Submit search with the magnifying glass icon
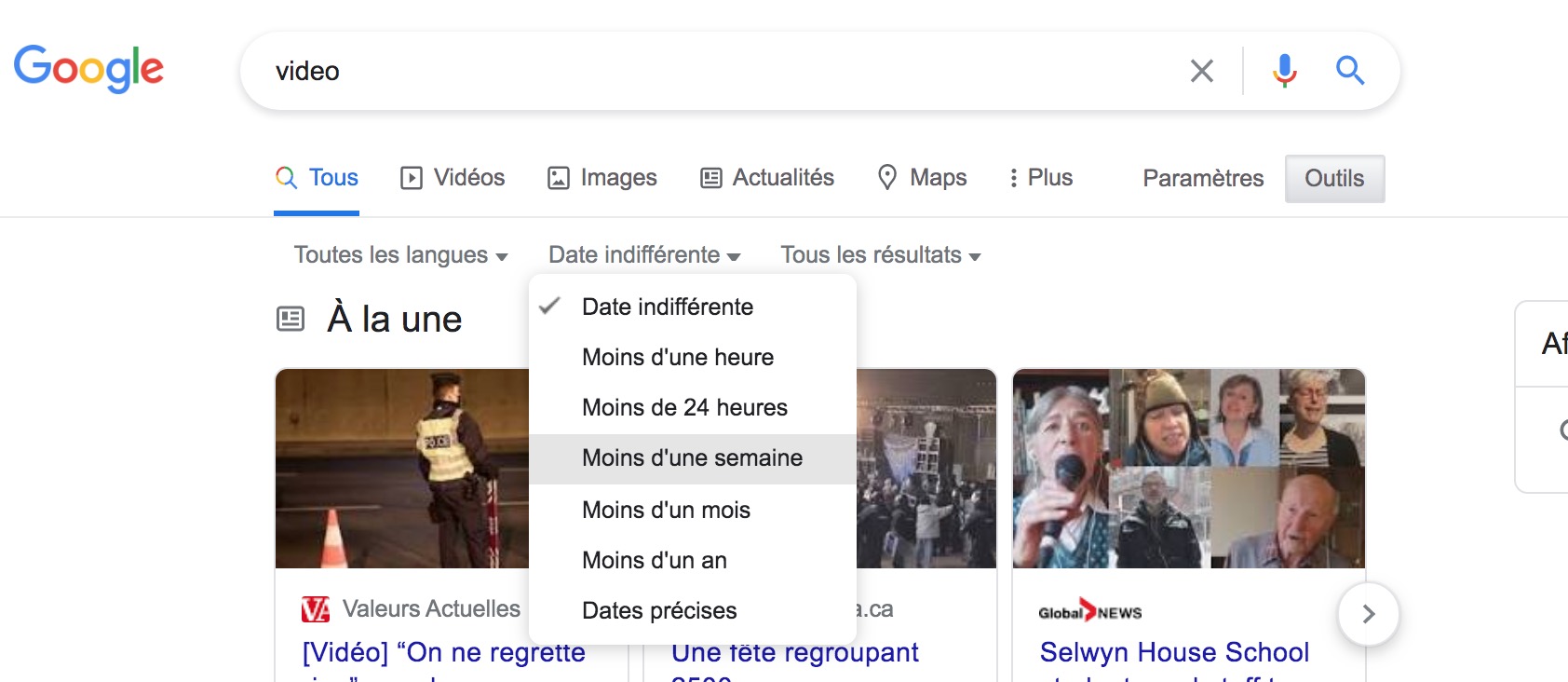 [1350, 71]
